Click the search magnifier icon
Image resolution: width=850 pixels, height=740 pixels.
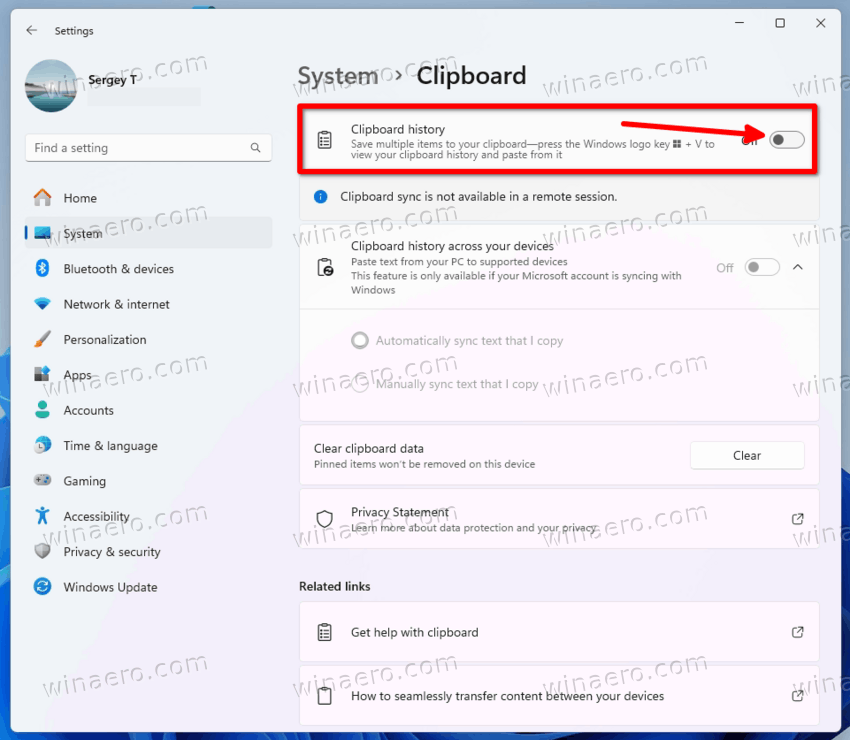[255, 147]
